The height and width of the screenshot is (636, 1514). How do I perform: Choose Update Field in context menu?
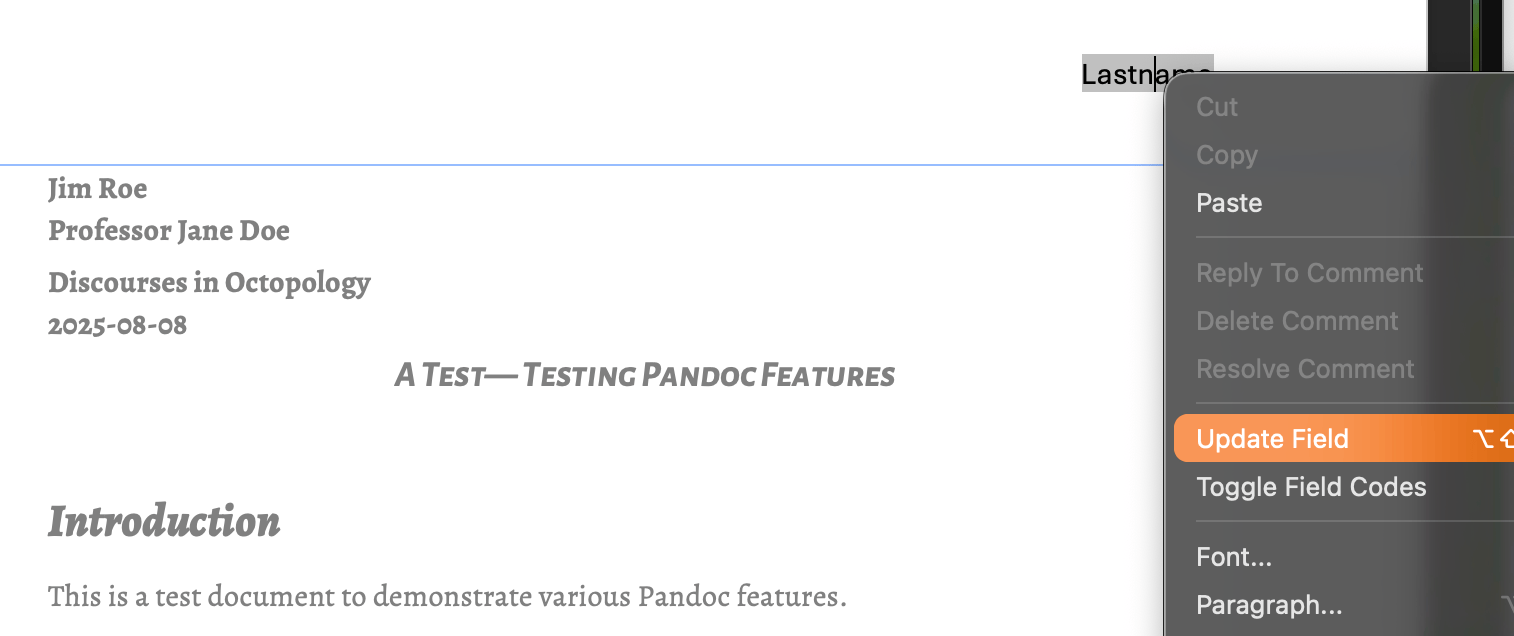1272,439
